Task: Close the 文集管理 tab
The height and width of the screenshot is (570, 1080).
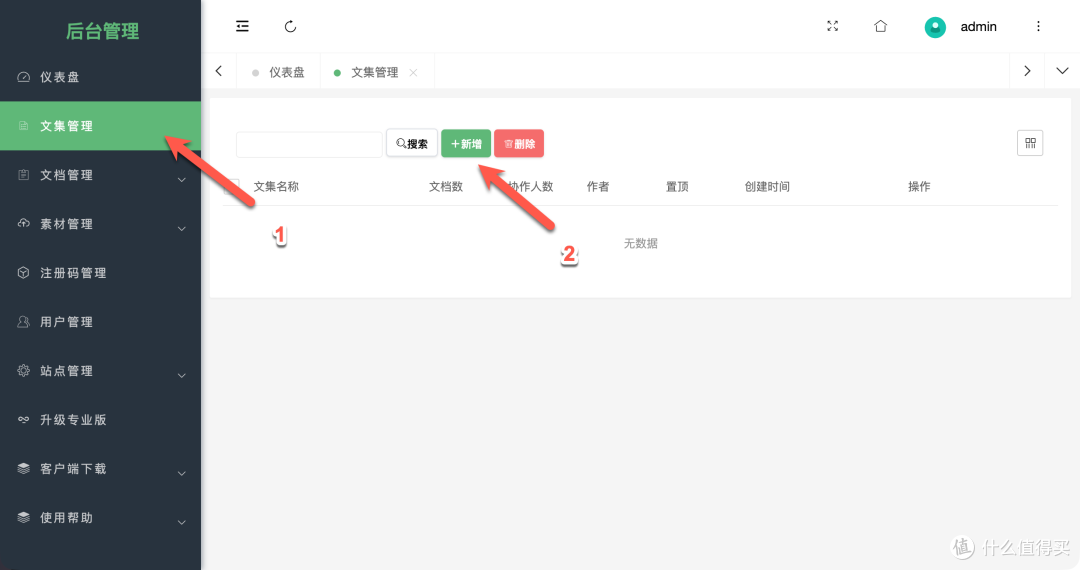Action: (x=413, y=72)
